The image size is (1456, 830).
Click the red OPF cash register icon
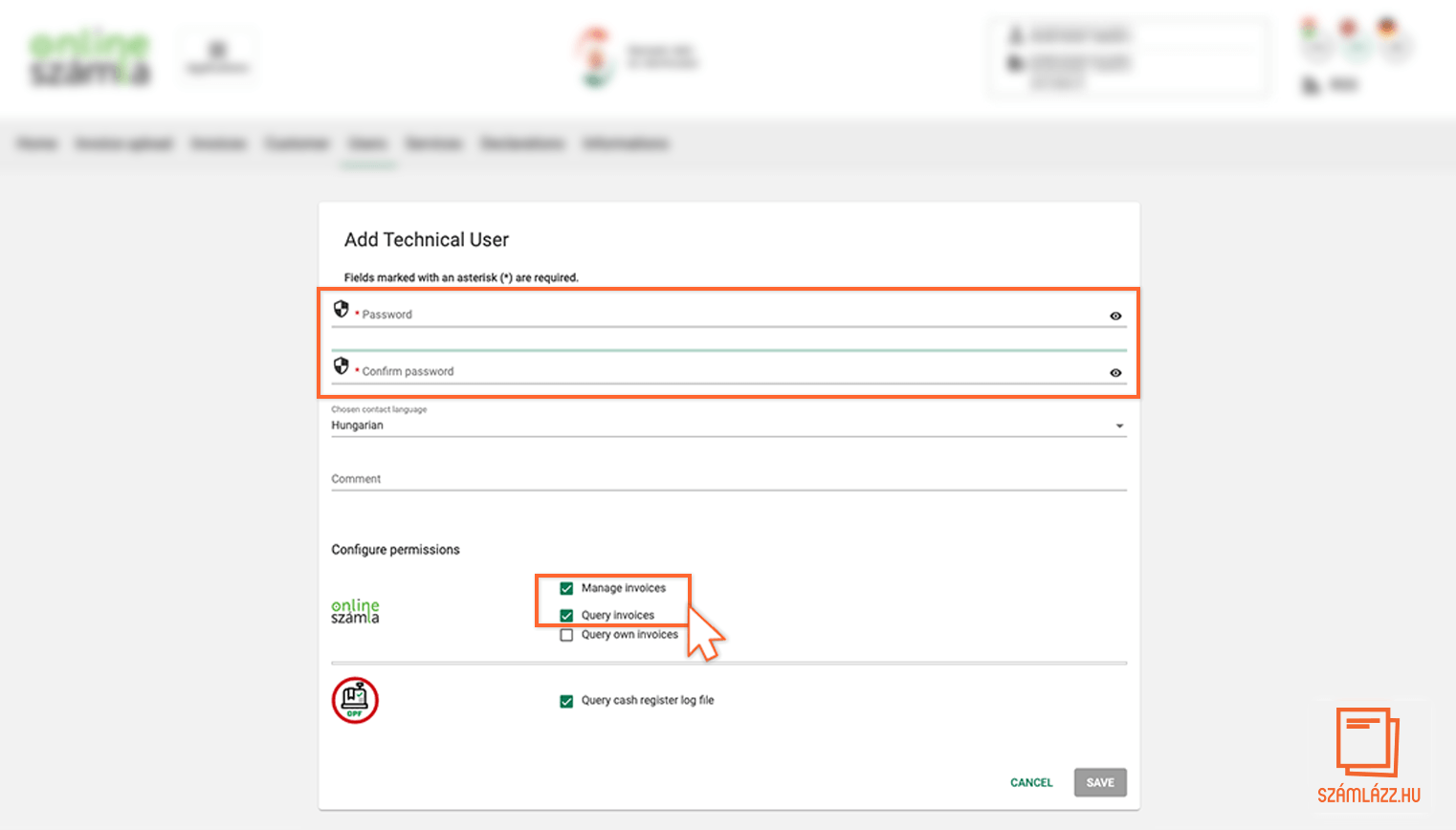(355, 700)
